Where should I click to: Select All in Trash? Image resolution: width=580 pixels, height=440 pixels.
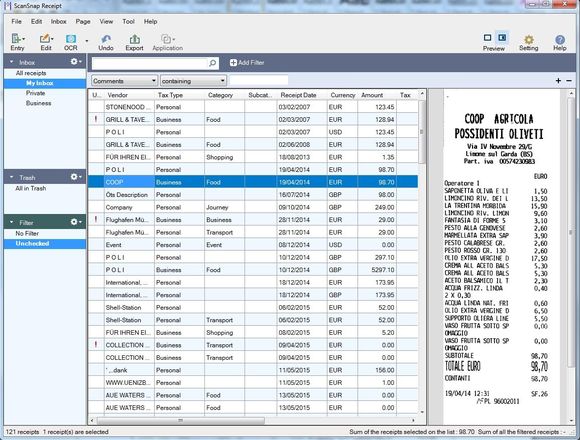31,189
